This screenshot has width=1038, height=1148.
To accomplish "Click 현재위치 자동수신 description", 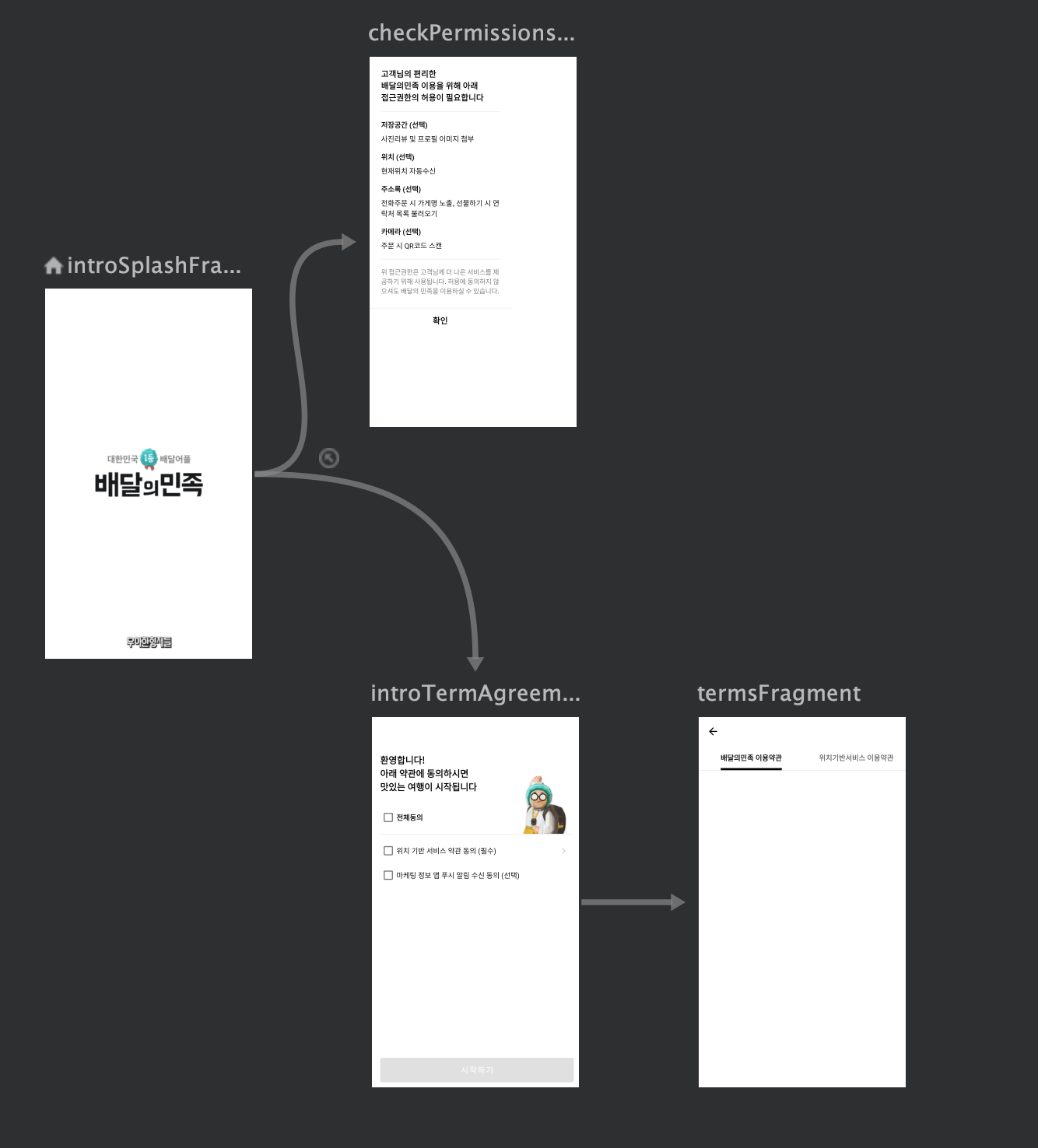I will (409, 171).
